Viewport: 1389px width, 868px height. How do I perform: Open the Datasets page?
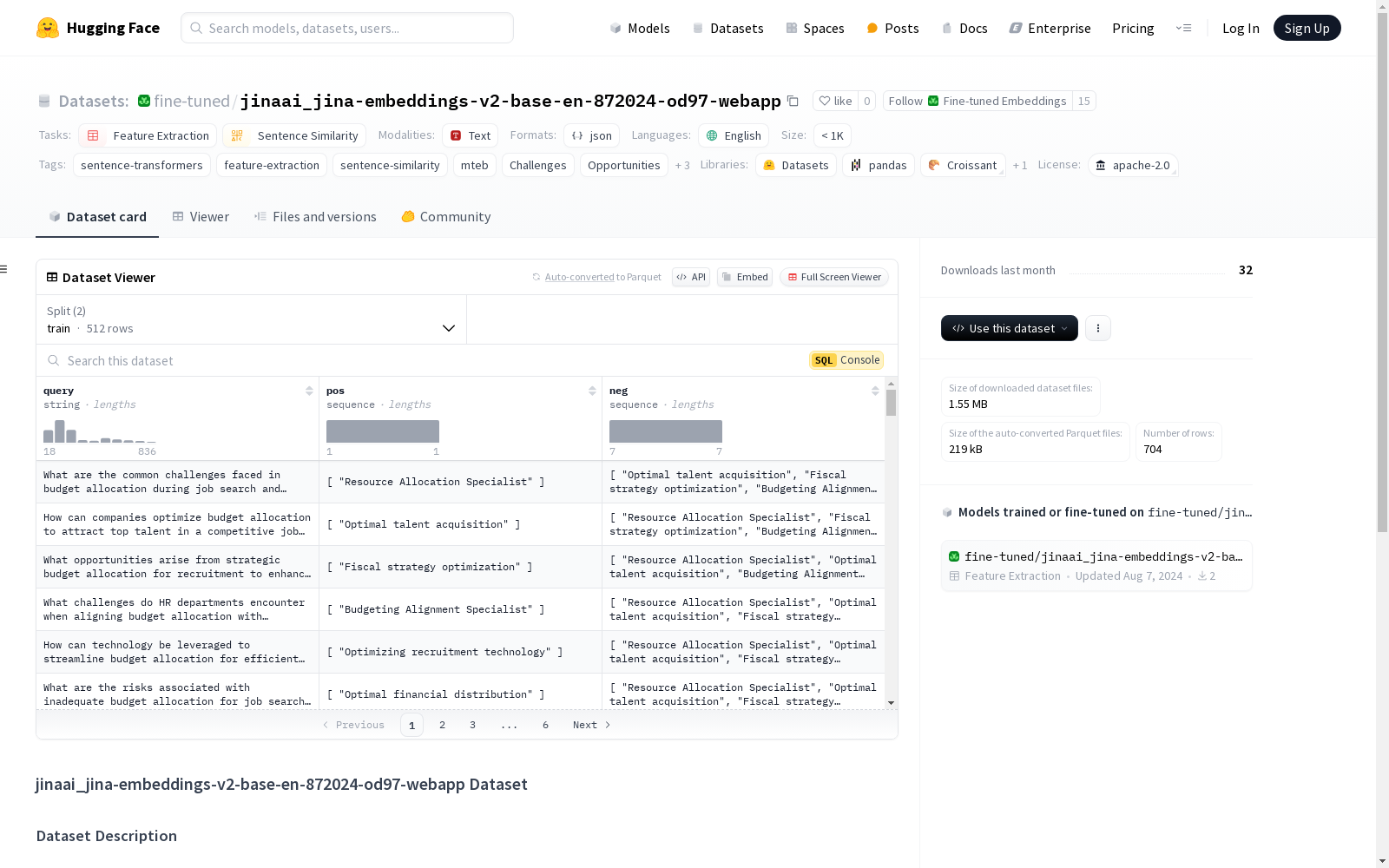click(x=727, y=28)
